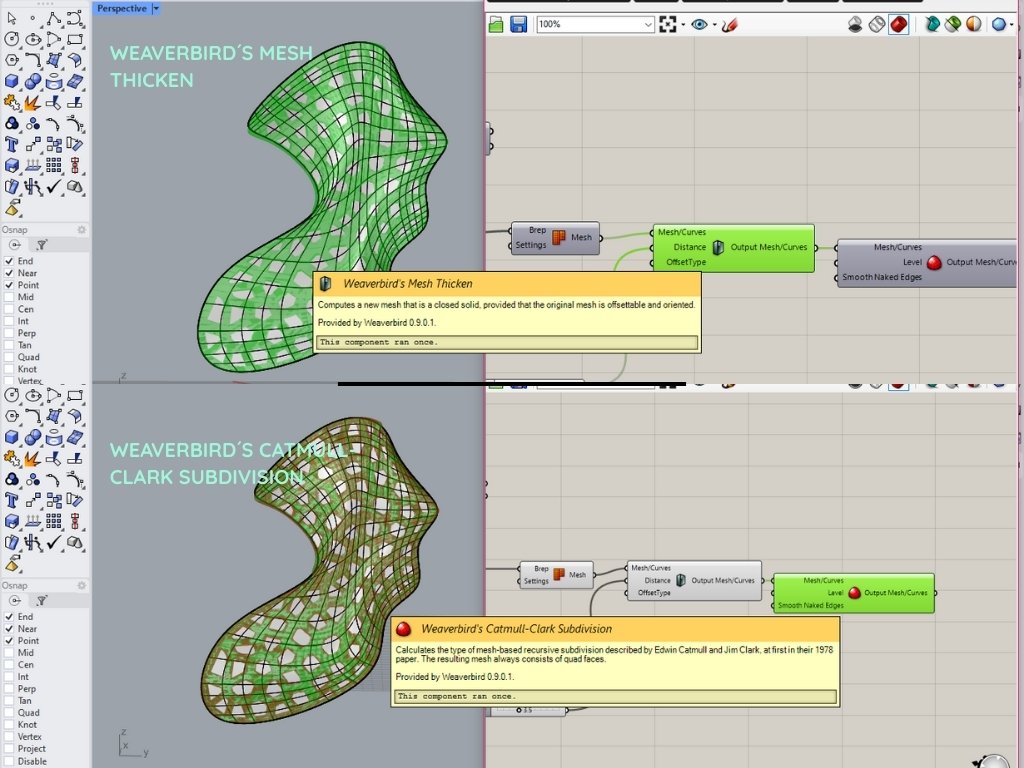
Task: Open the eye preview settings dropdown arrow
Action: pos(714,24)
